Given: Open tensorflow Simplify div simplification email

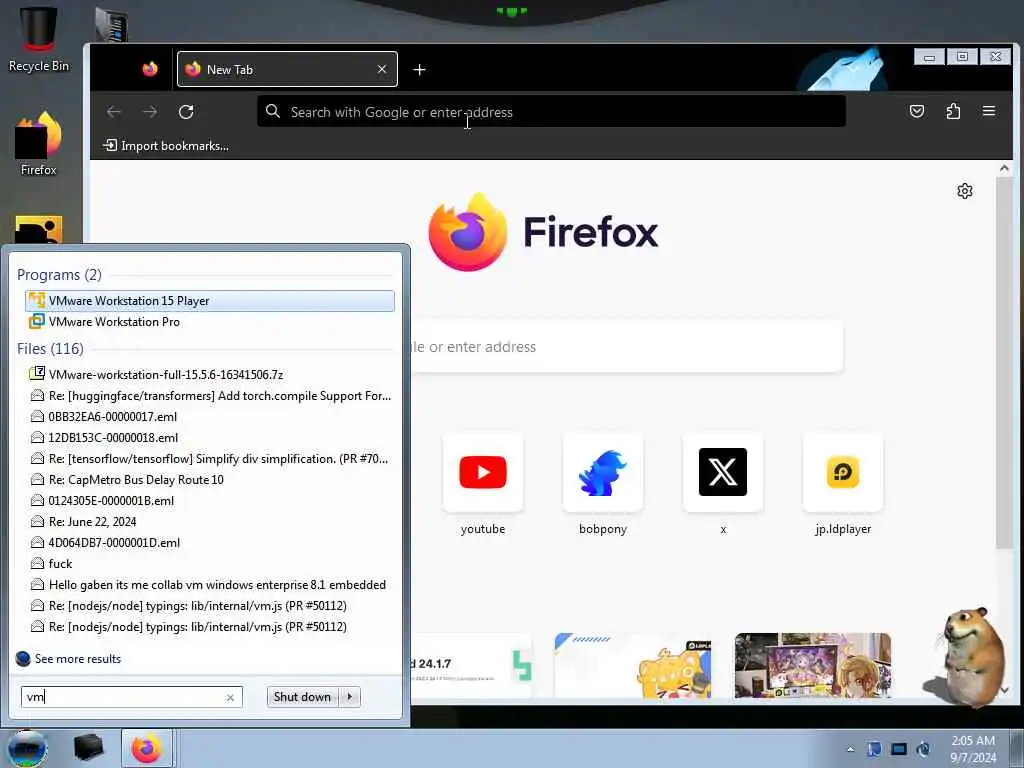Looking at the screenshot, I should tap(210, 458).
